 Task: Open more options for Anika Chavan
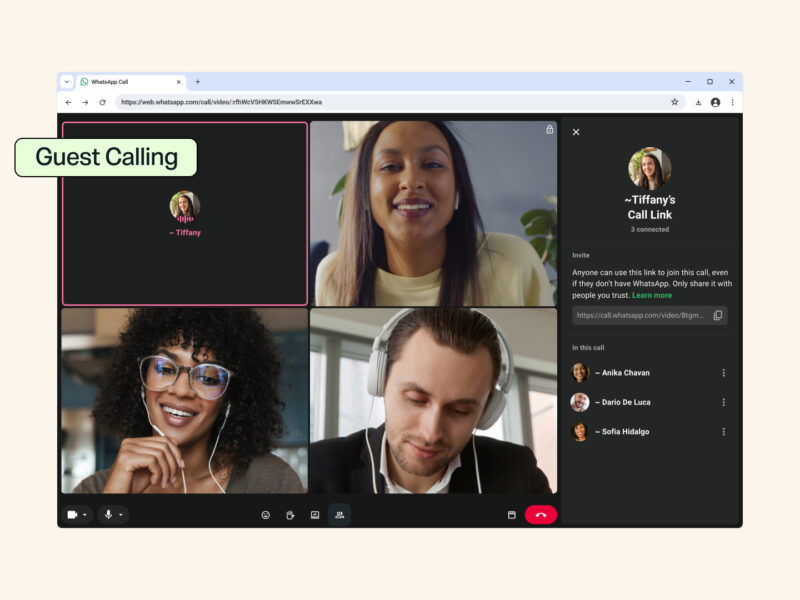[x=723, y=373]
